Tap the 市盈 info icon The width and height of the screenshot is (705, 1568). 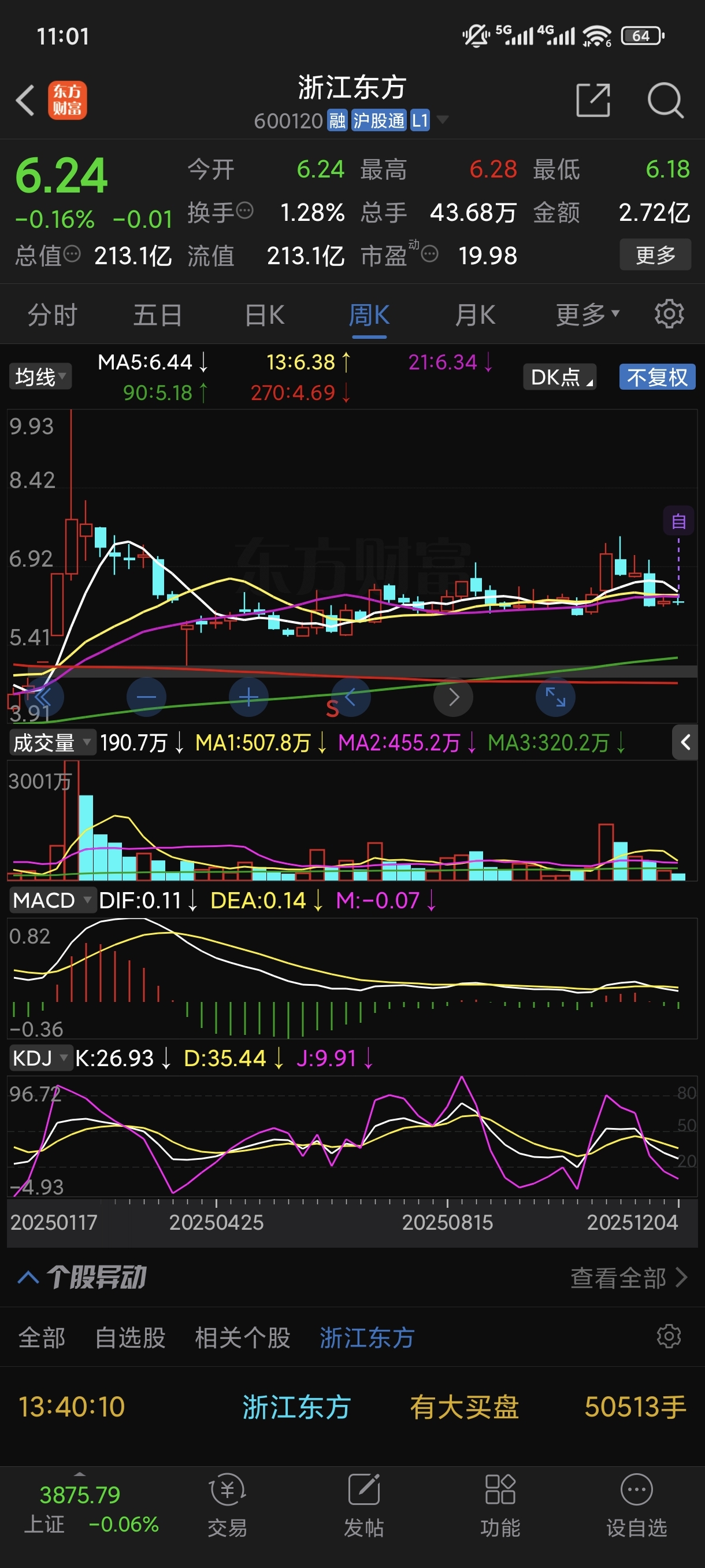click(429, 253)
